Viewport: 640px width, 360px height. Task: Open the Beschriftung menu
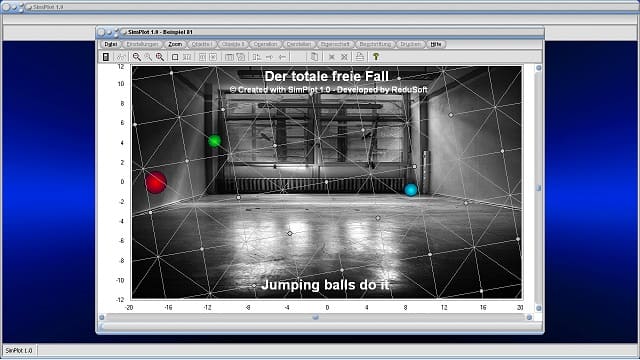(375, 44)
